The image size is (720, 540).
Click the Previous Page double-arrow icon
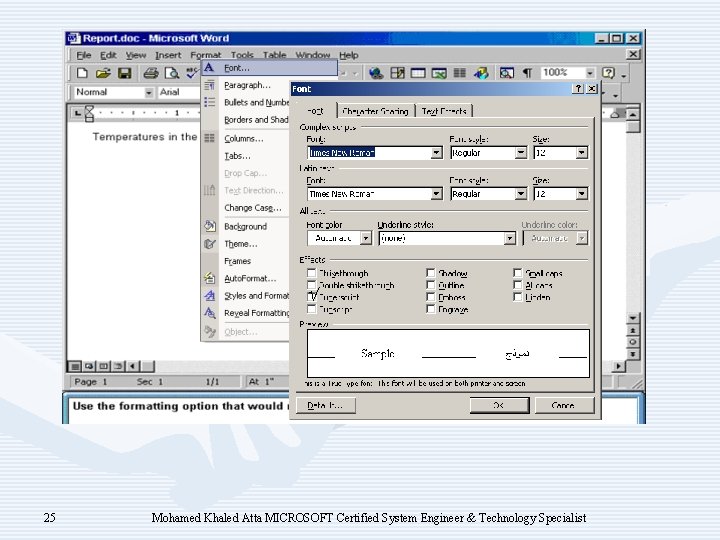[633, 330]
